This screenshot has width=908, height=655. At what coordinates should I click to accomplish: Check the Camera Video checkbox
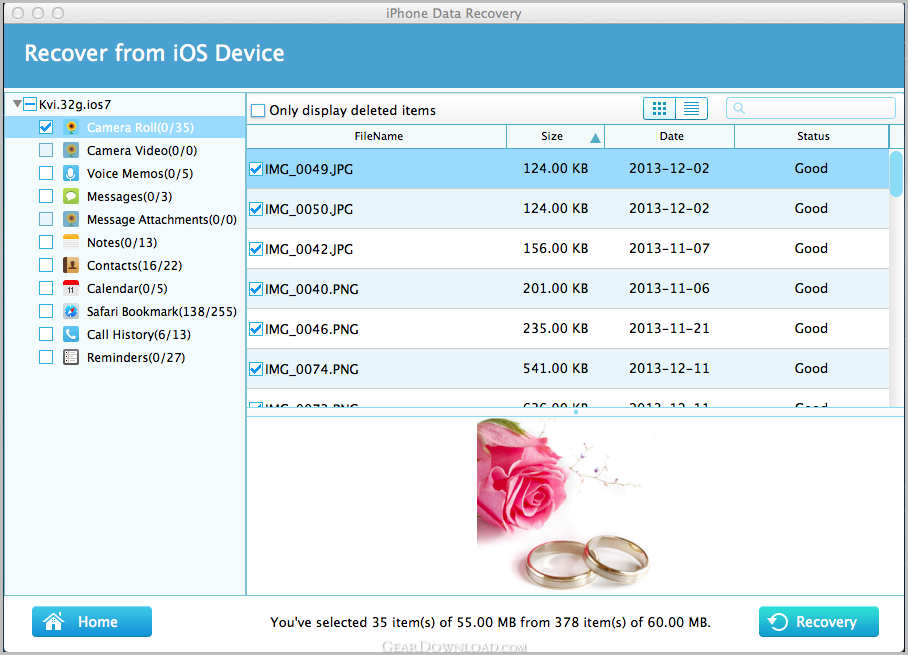coord(46,151)
